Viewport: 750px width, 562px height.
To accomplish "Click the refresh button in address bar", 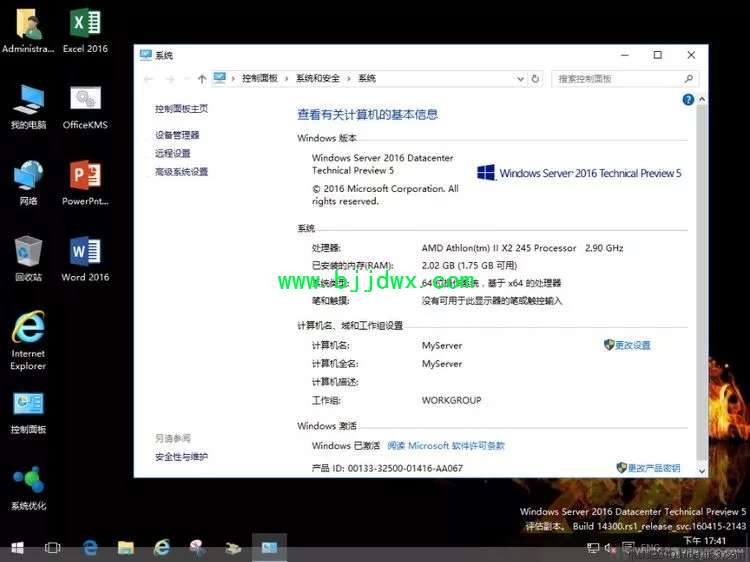I will click(x=535, y=78).
